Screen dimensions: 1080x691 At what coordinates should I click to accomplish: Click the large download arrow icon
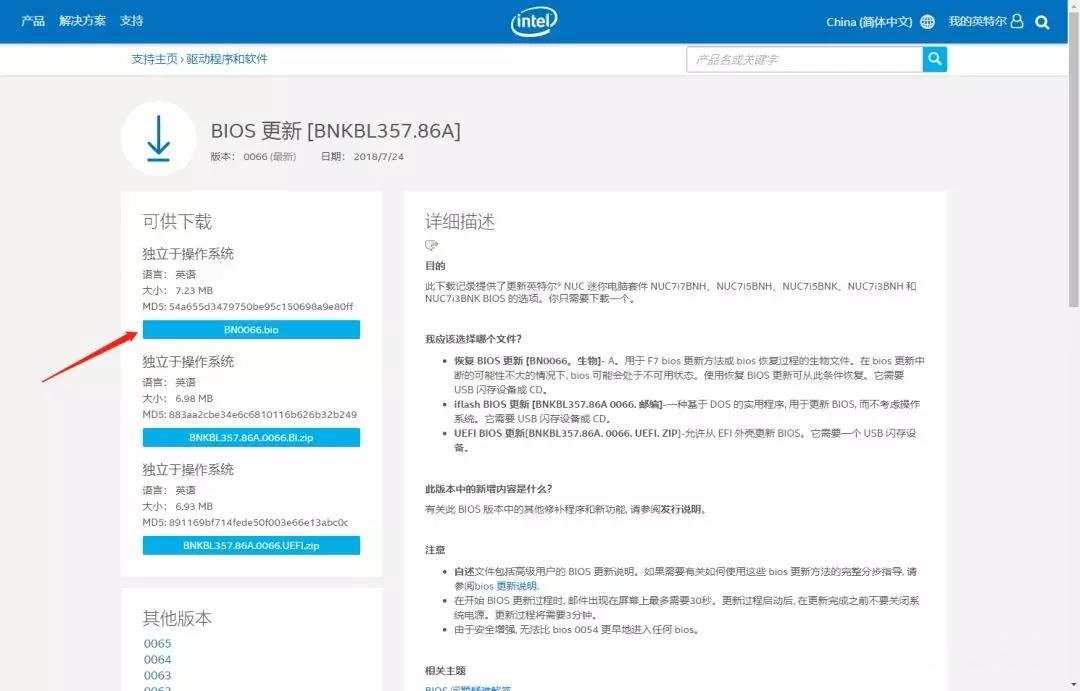(158, 138)
